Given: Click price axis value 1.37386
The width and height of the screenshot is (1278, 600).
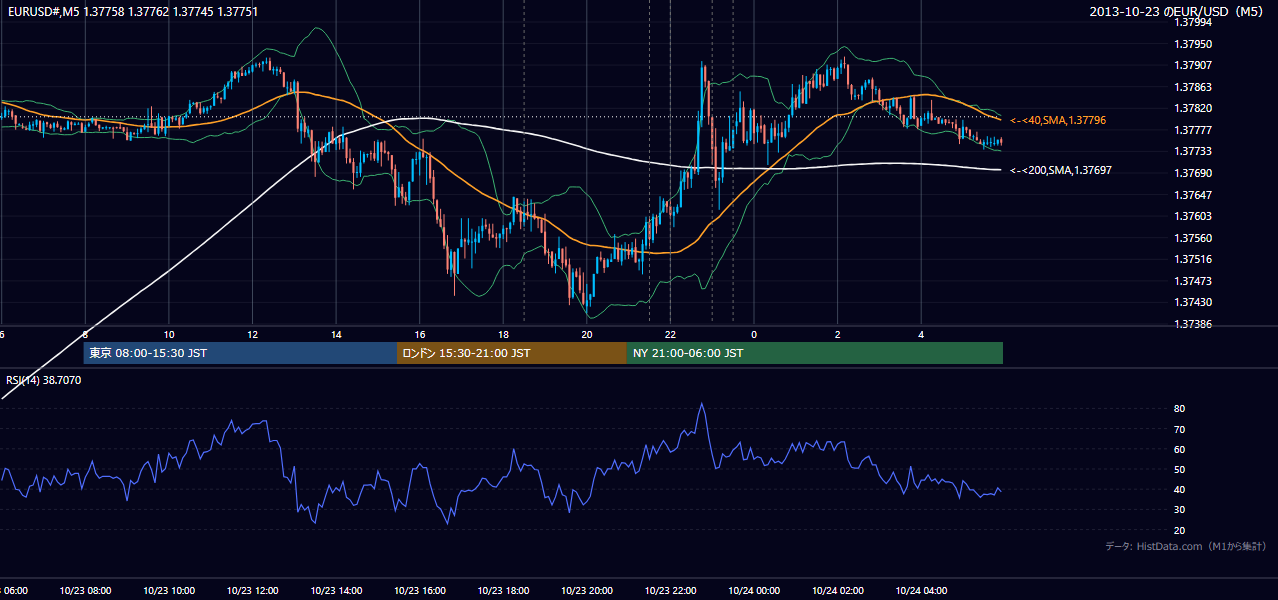Looking at the screenshot, I should coord(1193,324).
